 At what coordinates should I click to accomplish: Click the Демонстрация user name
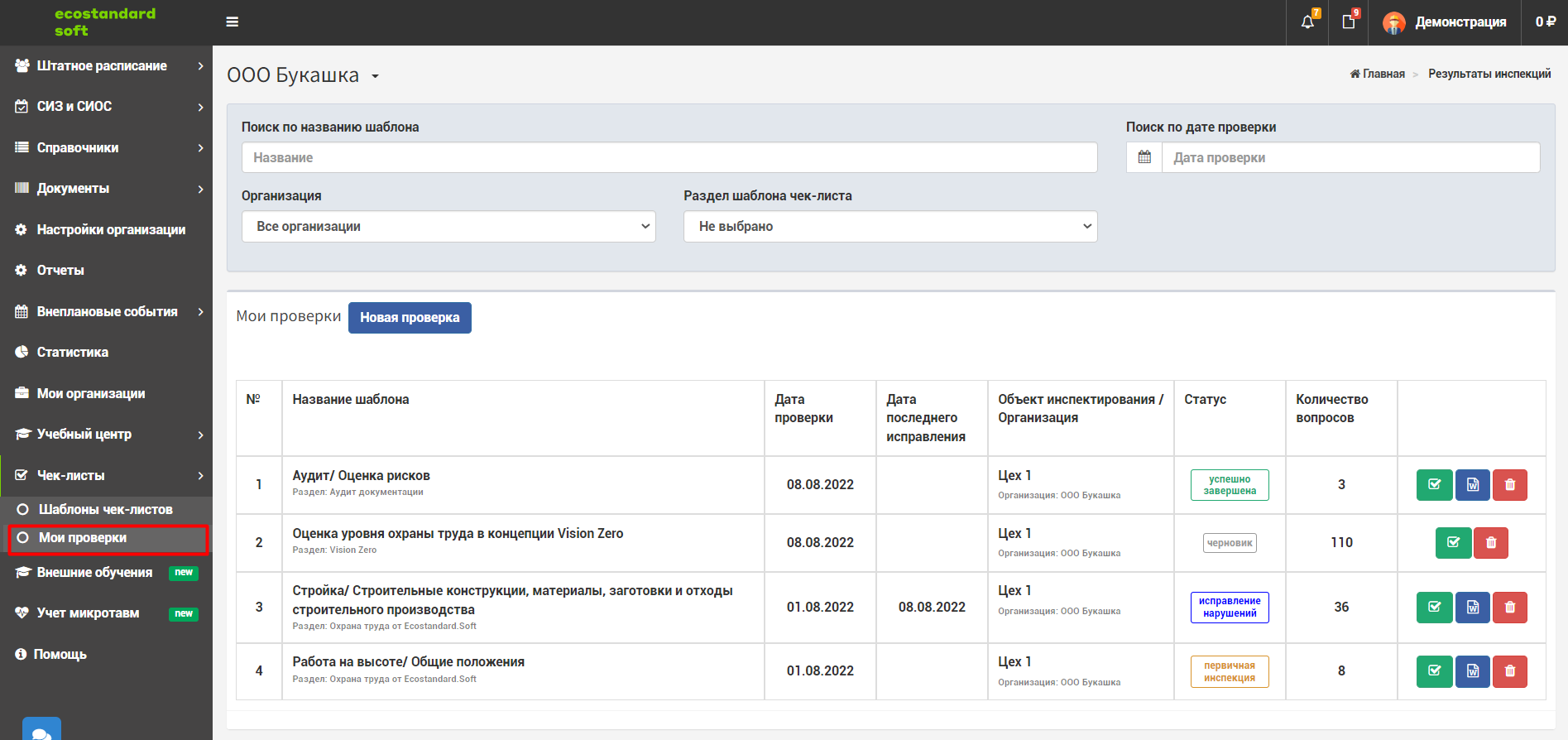click(1460, 22)
